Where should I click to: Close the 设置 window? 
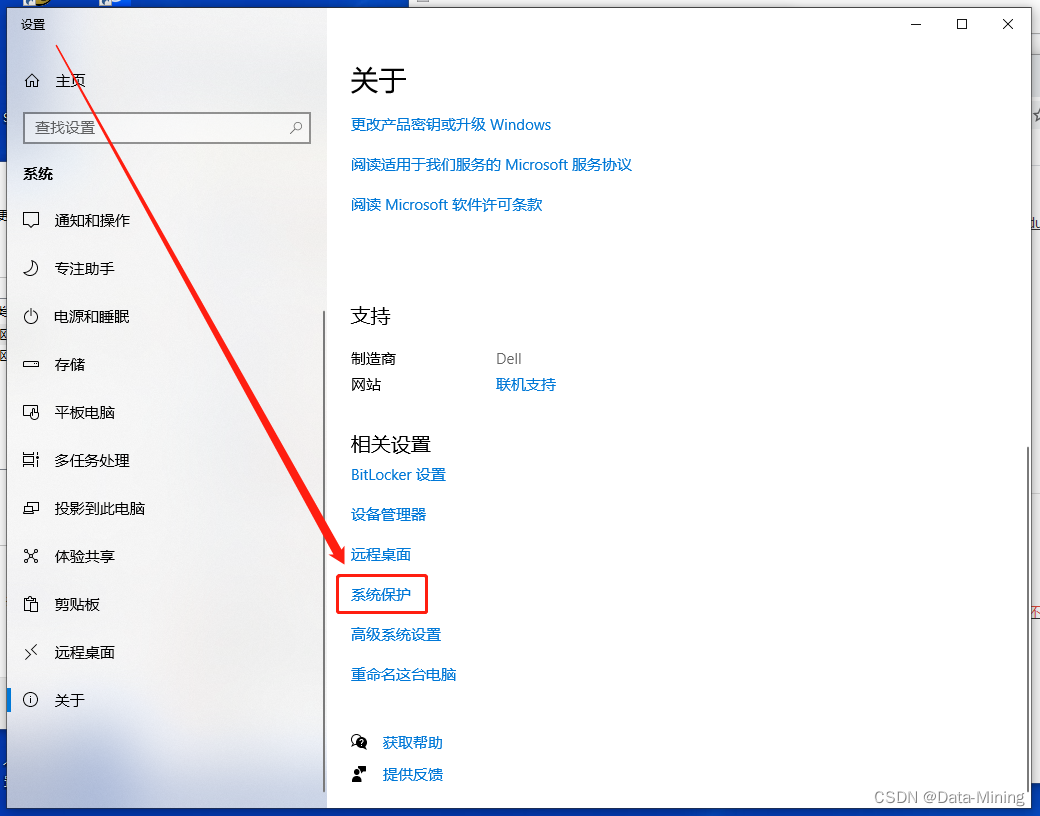1008,25
